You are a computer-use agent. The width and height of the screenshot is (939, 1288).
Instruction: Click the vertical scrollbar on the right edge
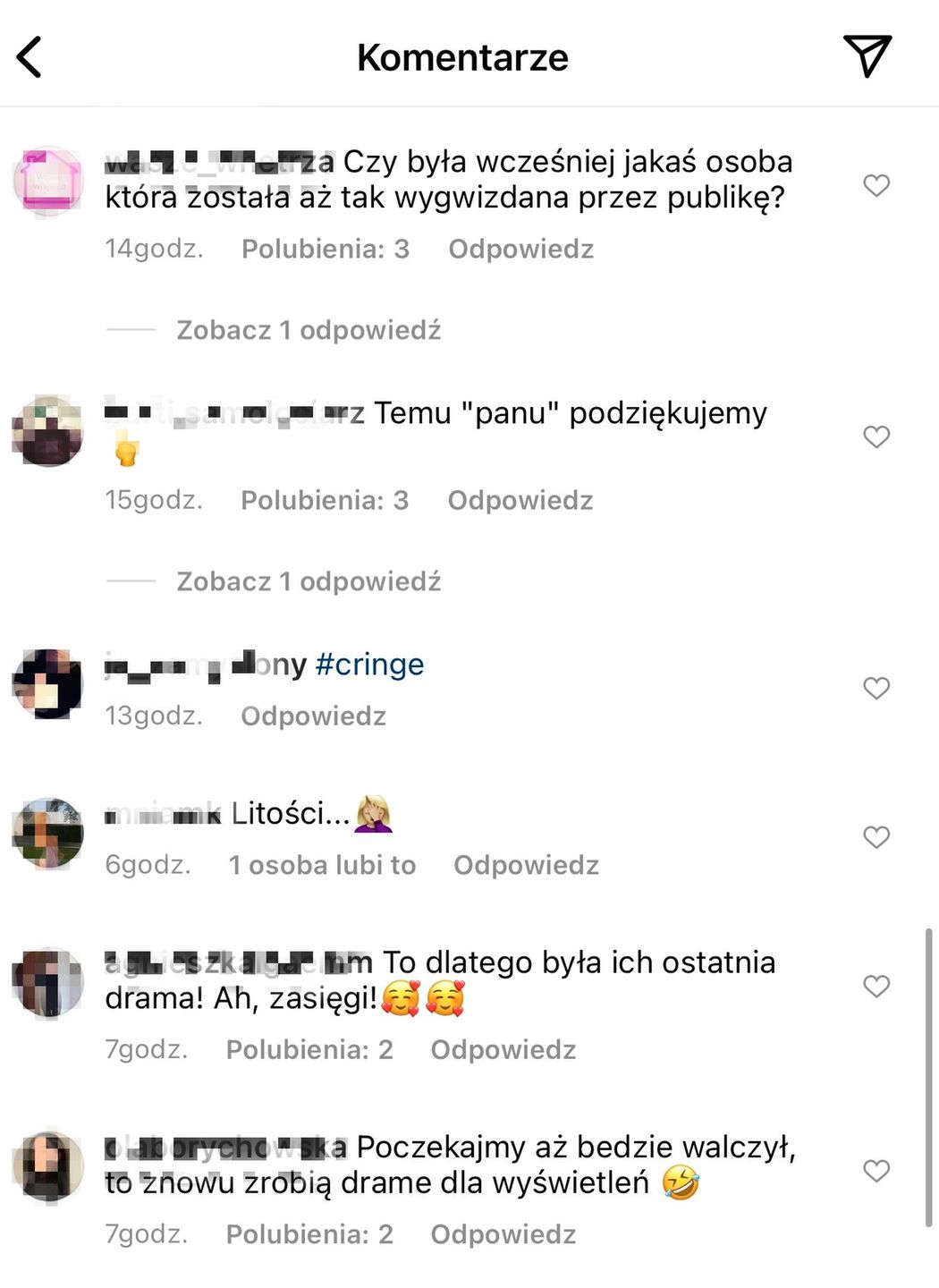point(928,1078)
